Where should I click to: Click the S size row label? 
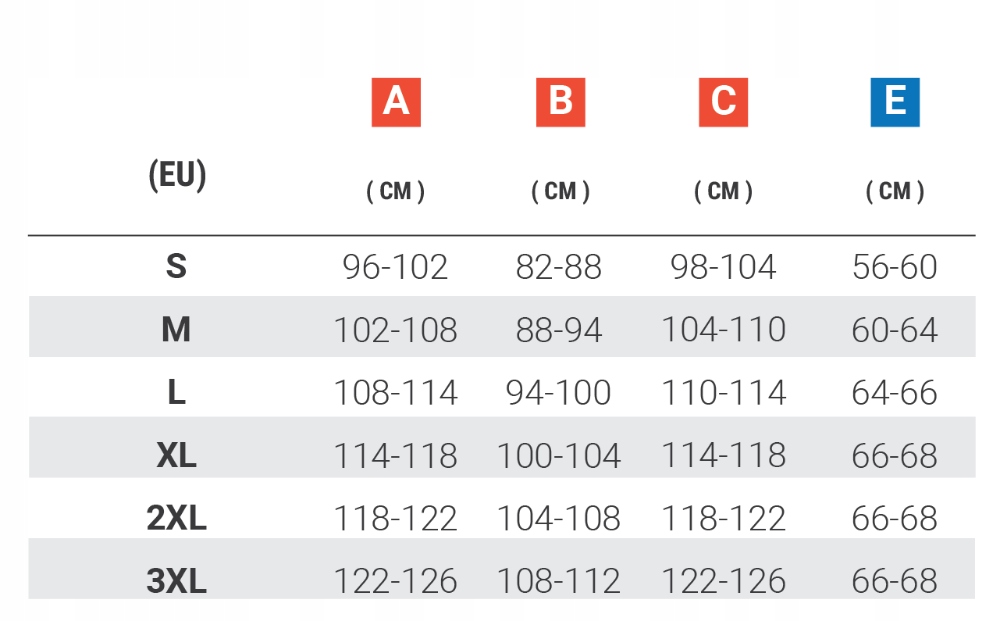[176, 267]
